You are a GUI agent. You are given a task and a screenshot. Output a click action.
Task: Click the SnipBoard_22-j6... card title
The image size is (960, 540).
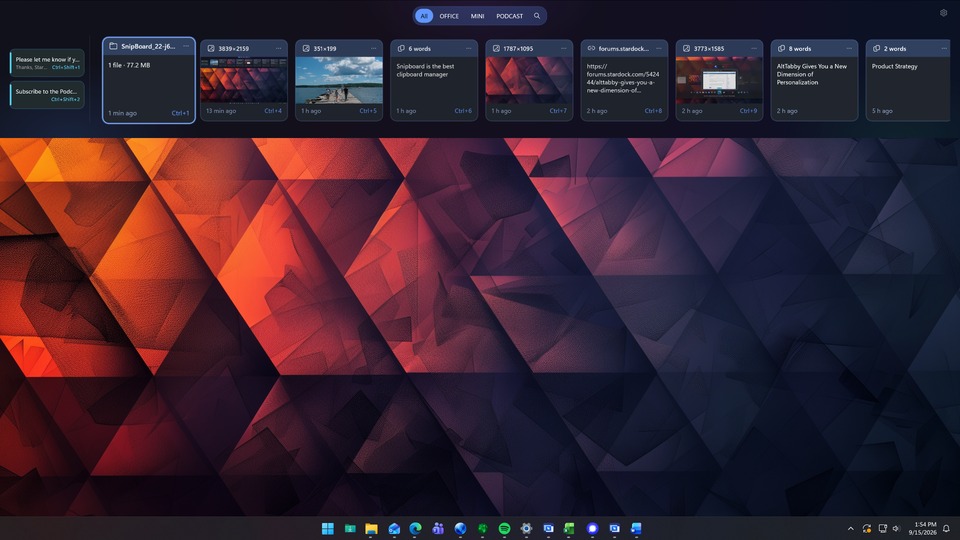coord(148,46)
